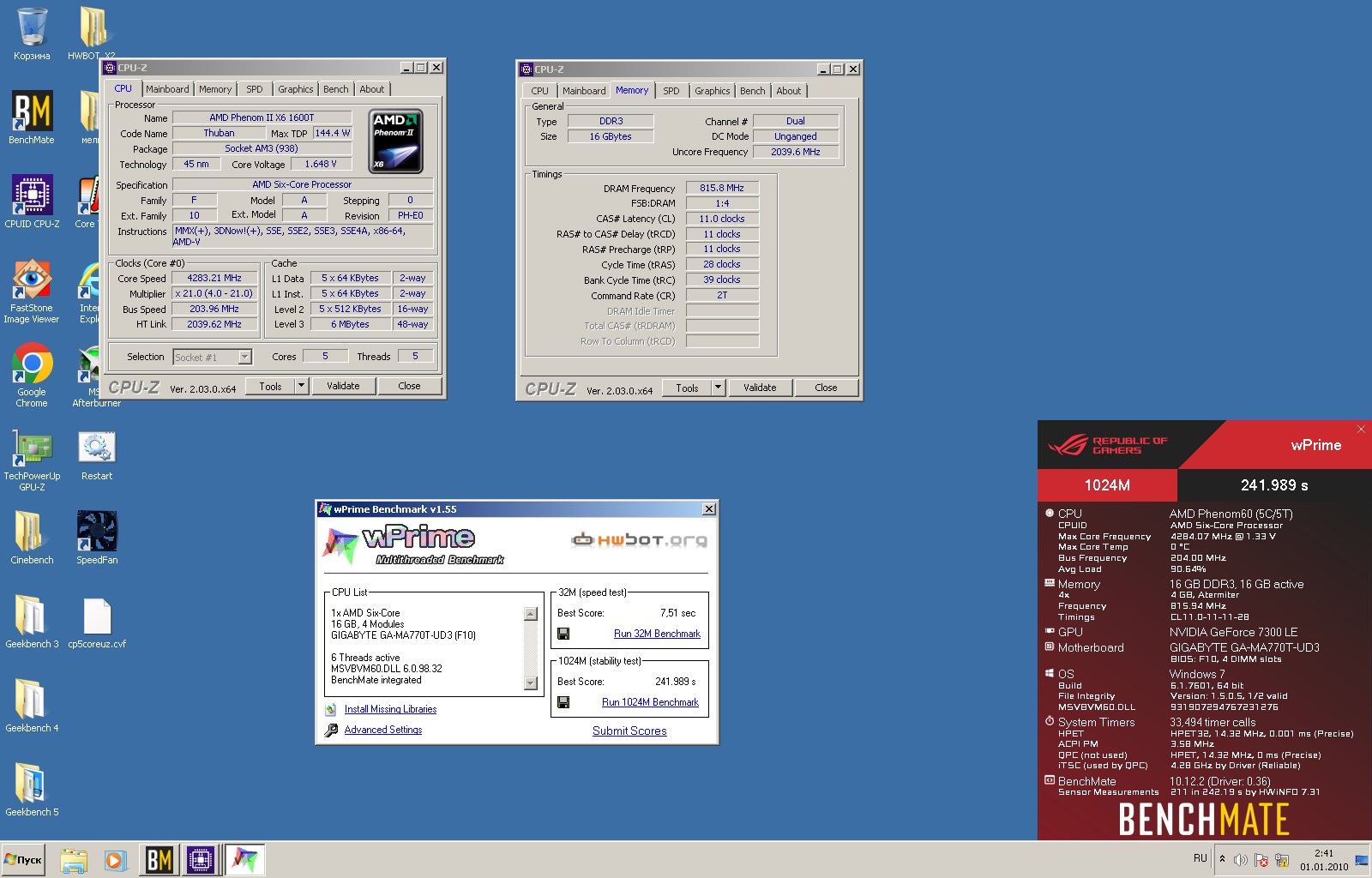Click the Show Desktop monitor tray icon
Viewport: 1372px width, 878px height.
[1361, 859]
